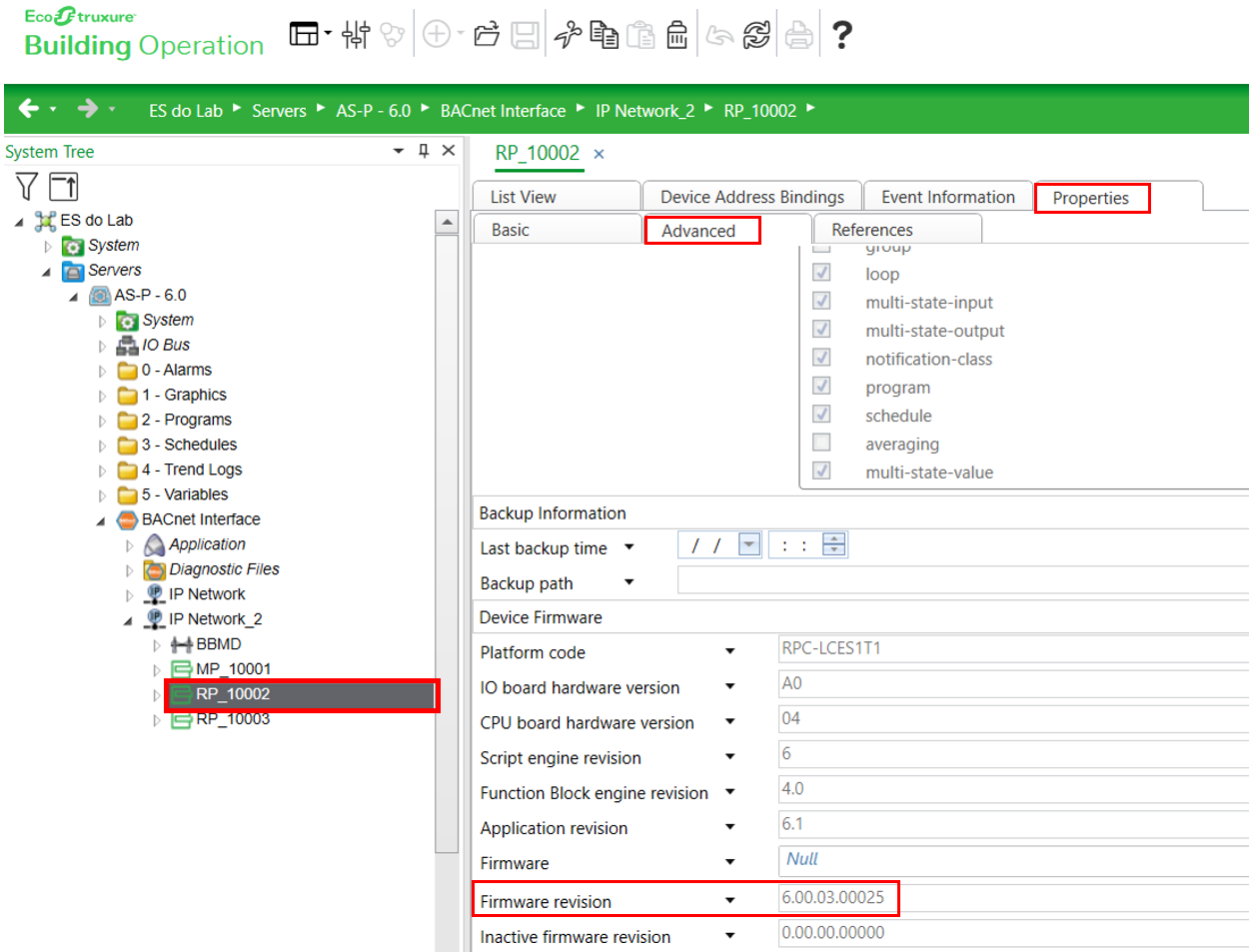Click the Save disk toolbar icon
Viewport: 1250px width, 952px height.
tap(526, 35)
